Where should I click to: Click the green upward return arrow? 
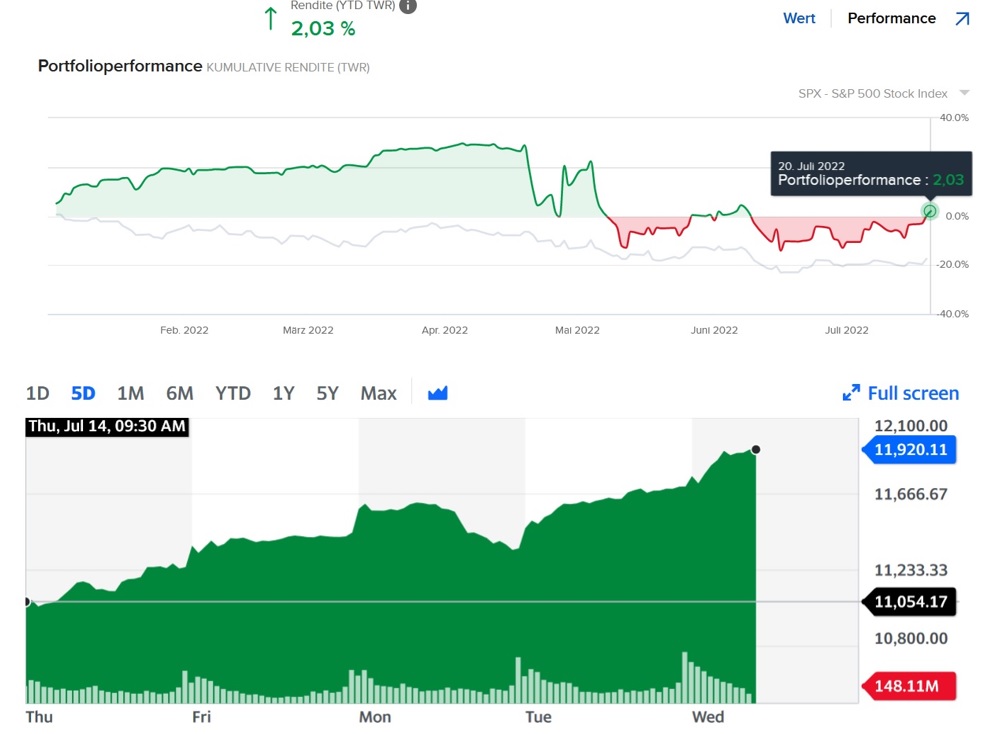click(270, 19)
